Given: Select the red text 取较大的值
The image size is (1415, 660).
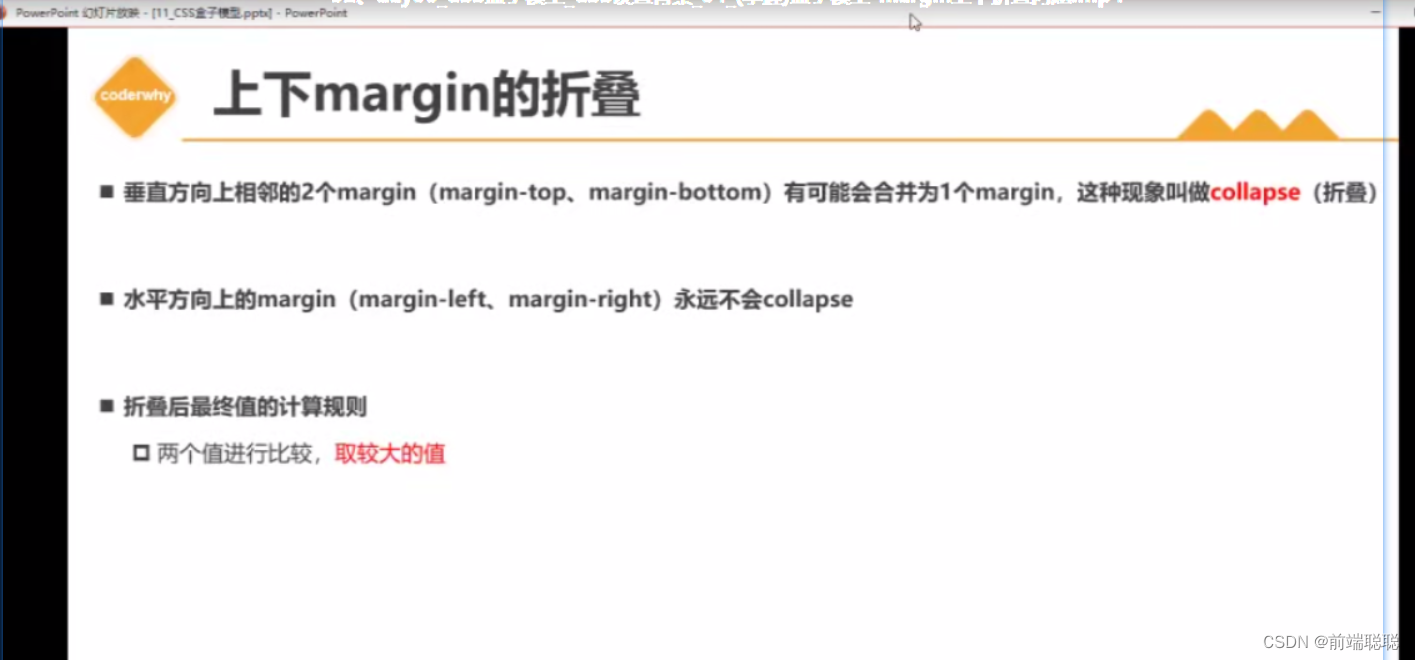Looking at the screenshot, I should click(x=390, y=453).
